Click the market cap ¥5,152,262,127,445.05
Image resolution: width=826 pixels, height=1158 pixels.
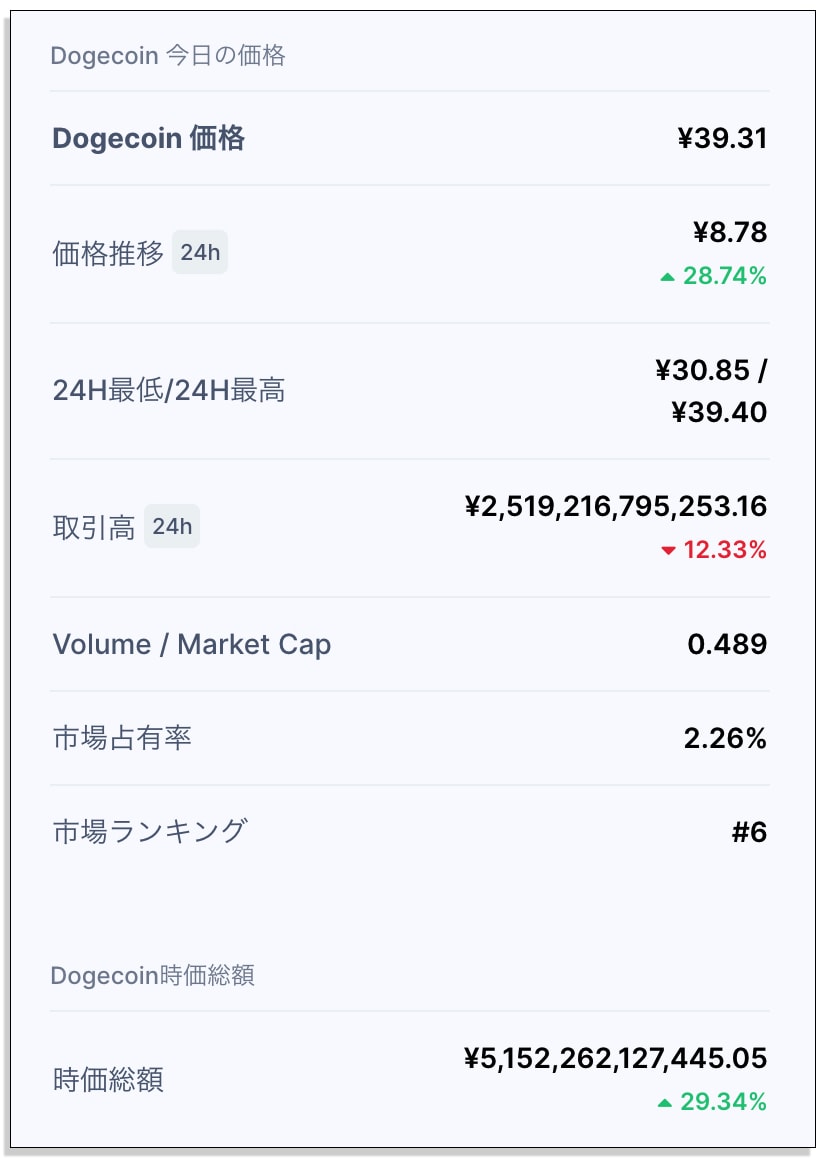(x=616, y=1058)
